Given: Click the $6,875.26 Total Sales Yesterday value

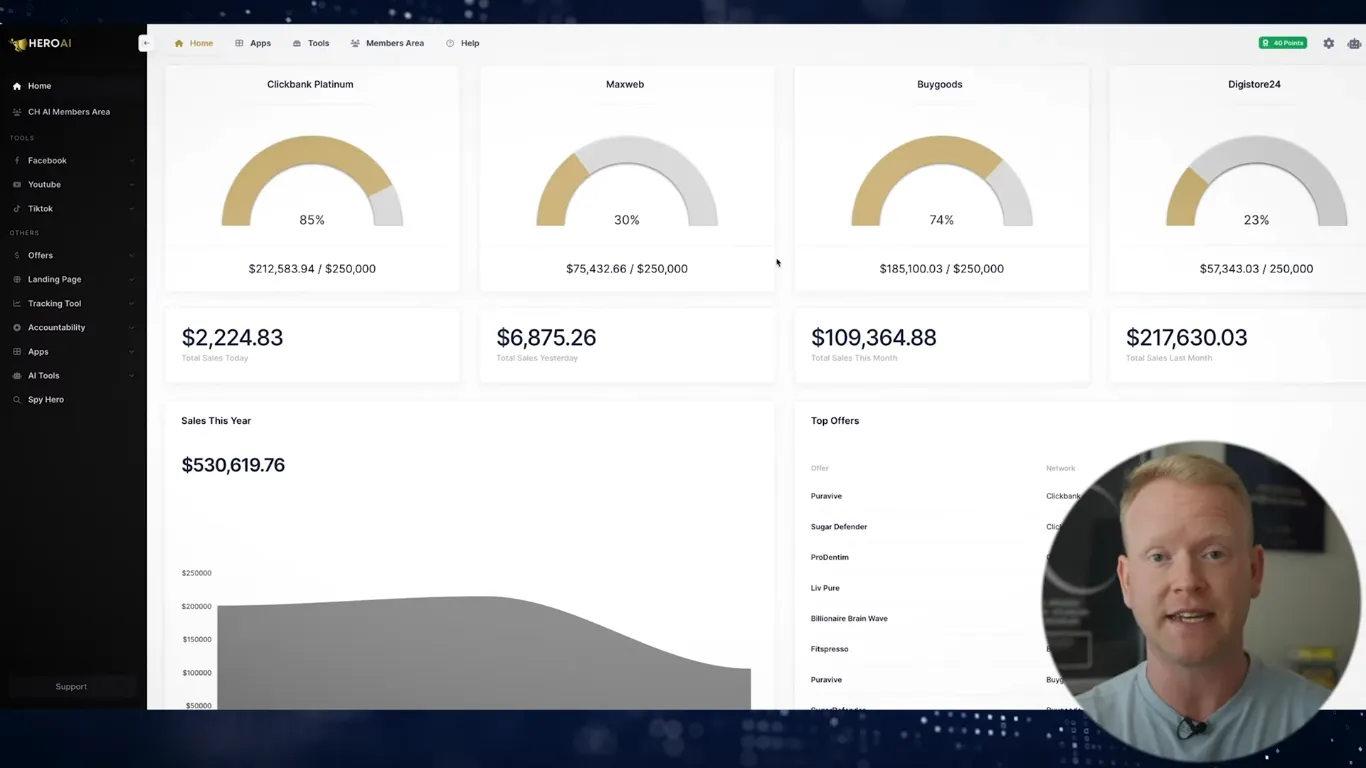Looking at the screenshot, I should pos(546,338).
